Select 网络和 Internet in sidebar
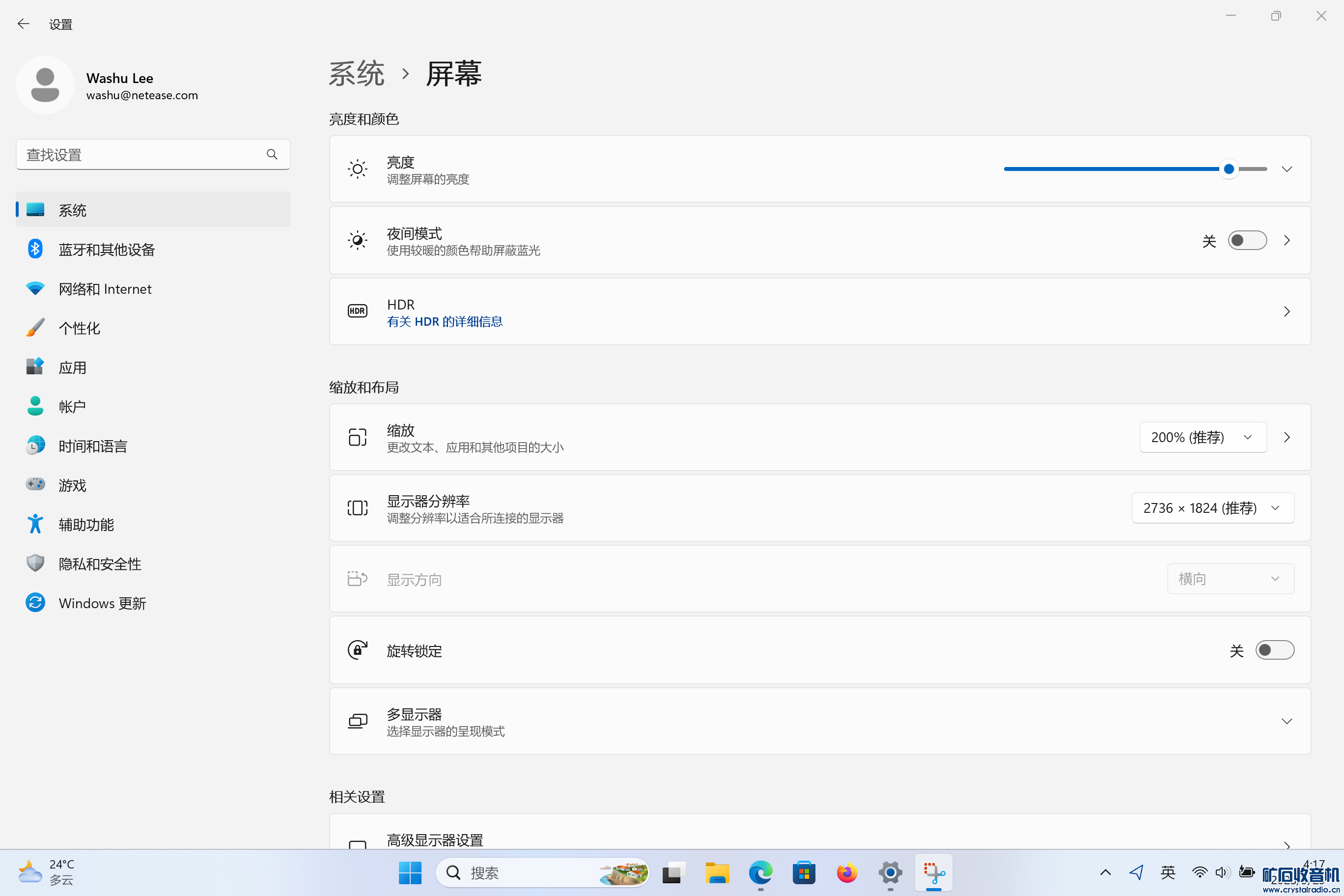The height and width of the screenshot is (896, 1344). [105, 288]
